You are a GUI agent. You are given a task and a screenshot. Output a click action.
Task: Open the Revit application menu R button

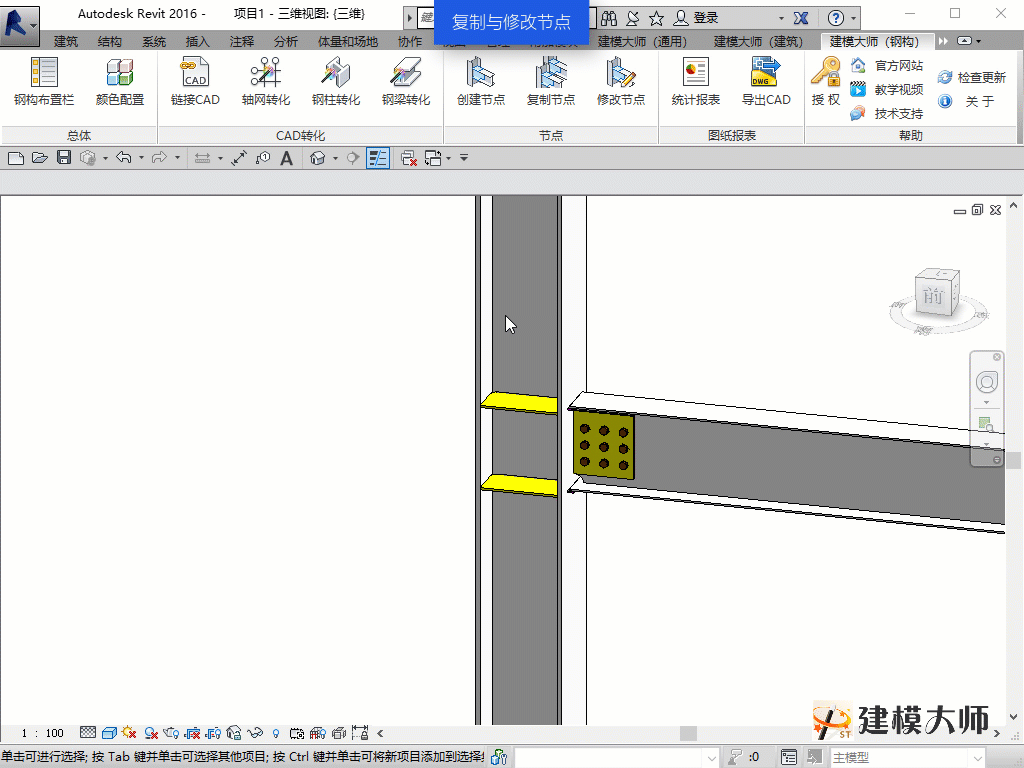[x=20, y=25]
